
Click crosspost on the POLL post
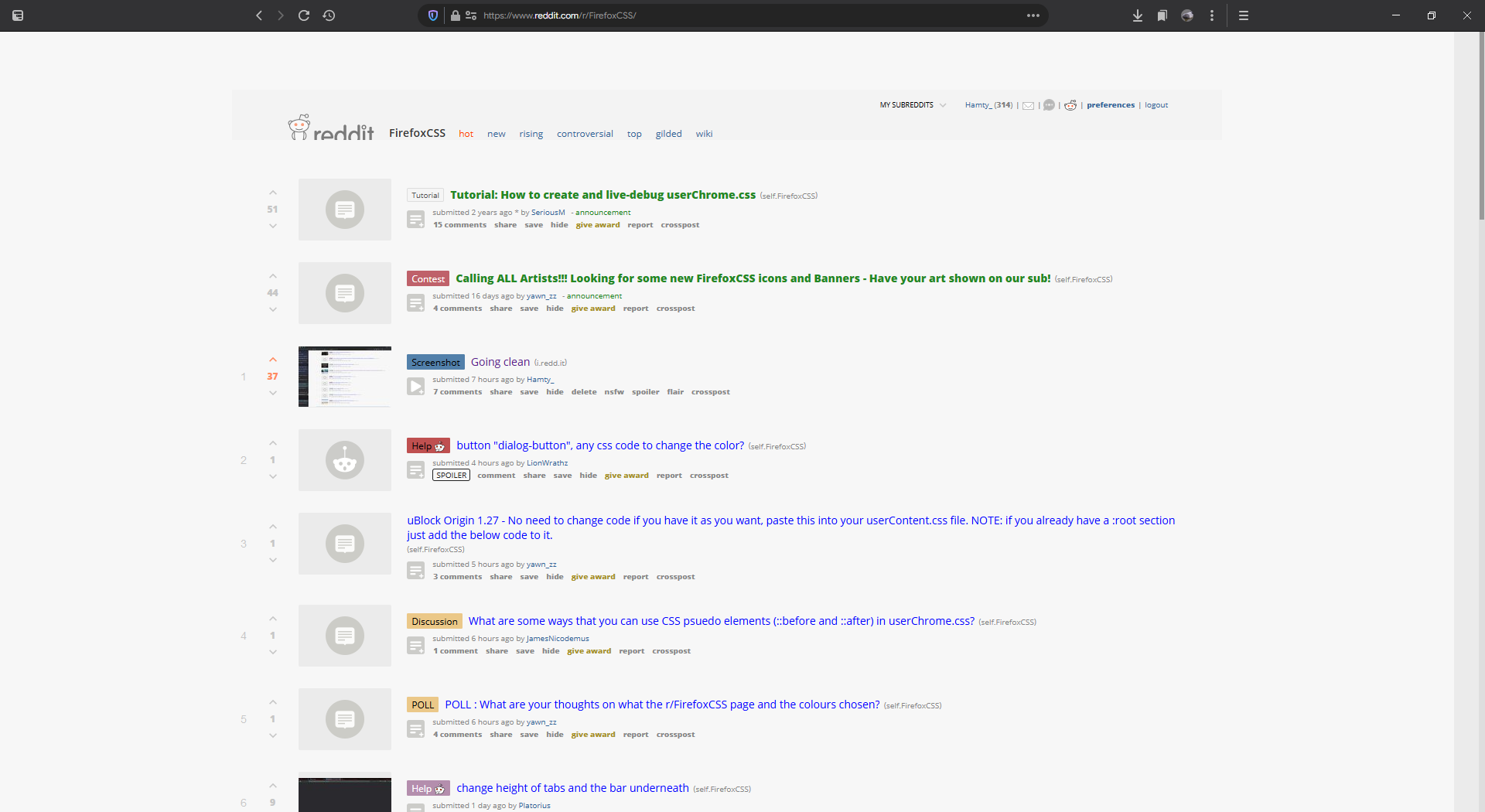pos(676,735)
